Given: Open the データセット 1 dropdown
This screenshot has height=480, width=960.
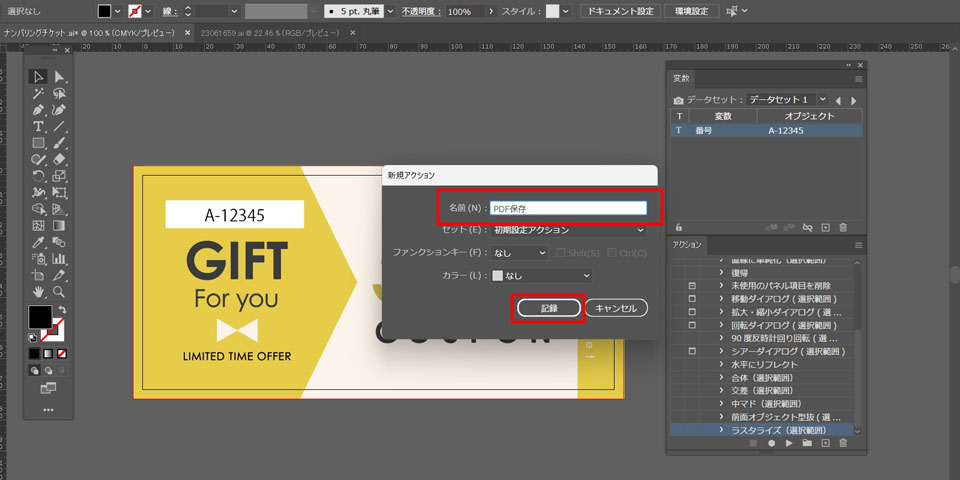Looking at the screenshot, I should (x=788, y=100).
